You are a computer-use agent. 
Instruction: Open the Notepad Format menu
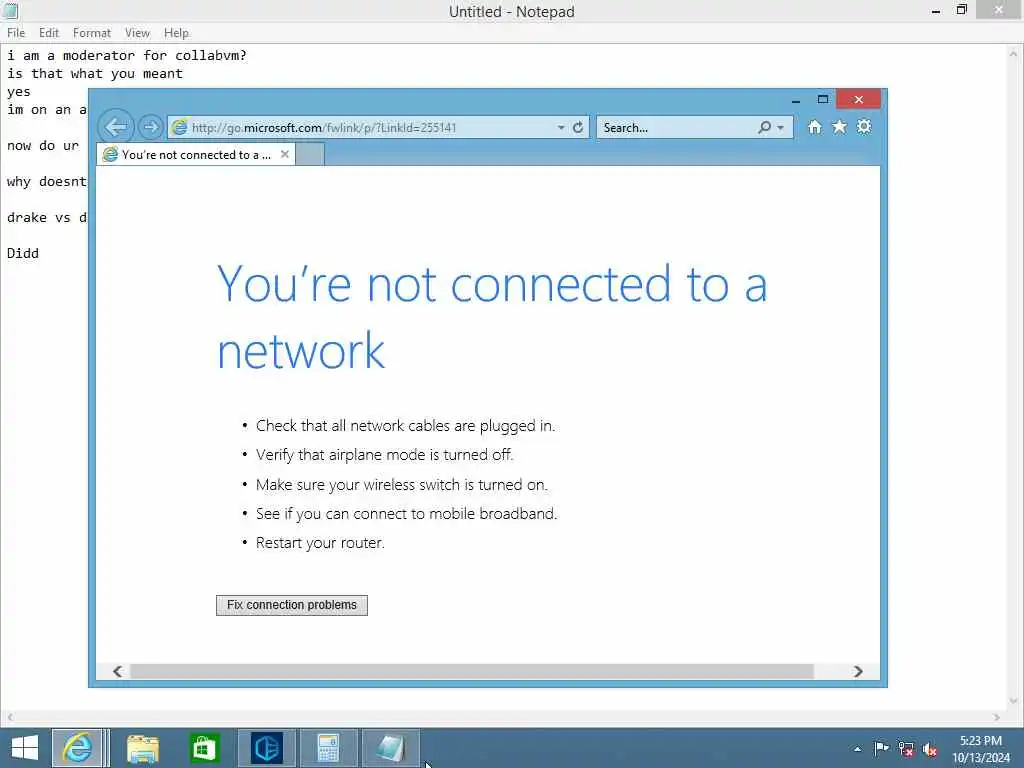91,33
